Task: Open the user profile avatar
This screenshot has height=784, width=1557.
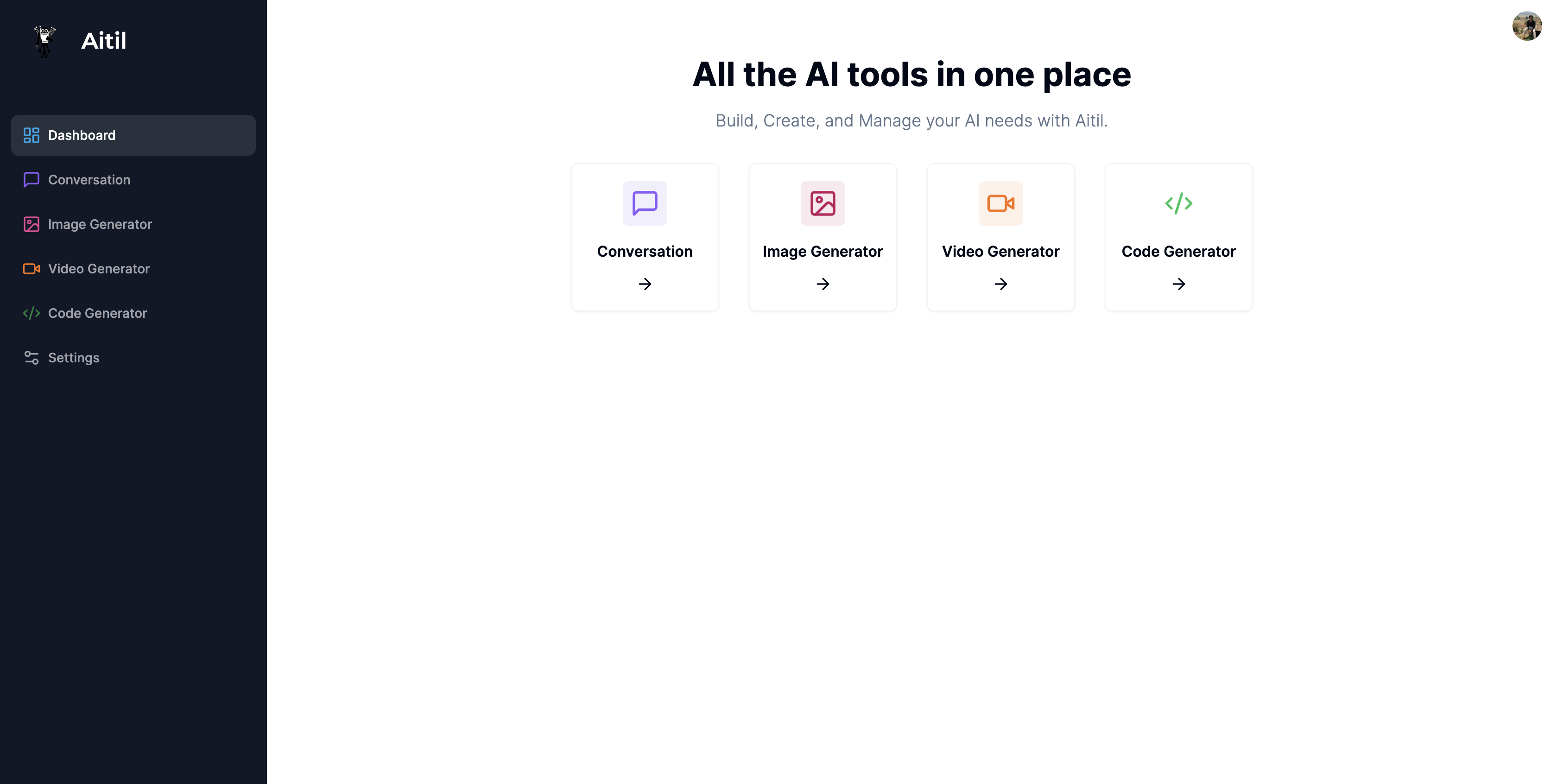Action: (x=1526, y=26)
